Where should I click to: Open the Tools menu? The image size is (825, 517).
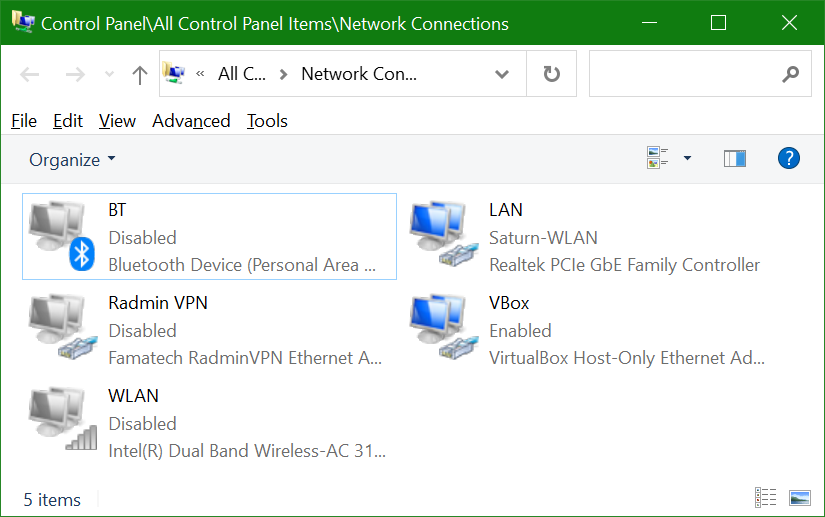267,121
